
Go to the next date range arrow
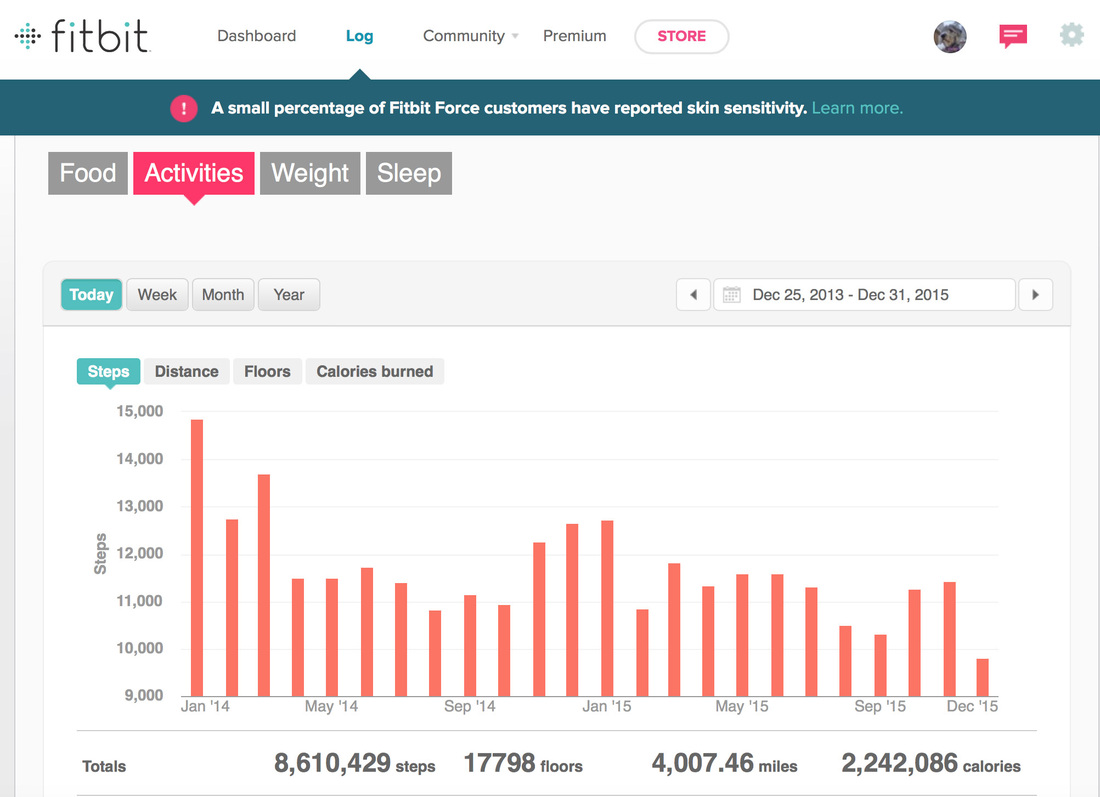pyautogui.click(x=1035, y=295)
